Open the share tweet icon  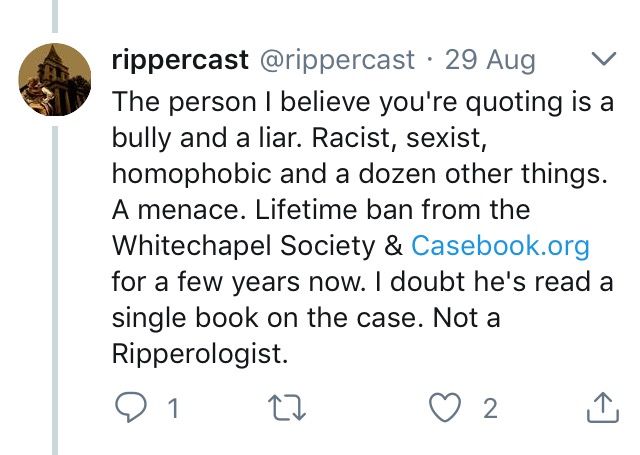602,407
